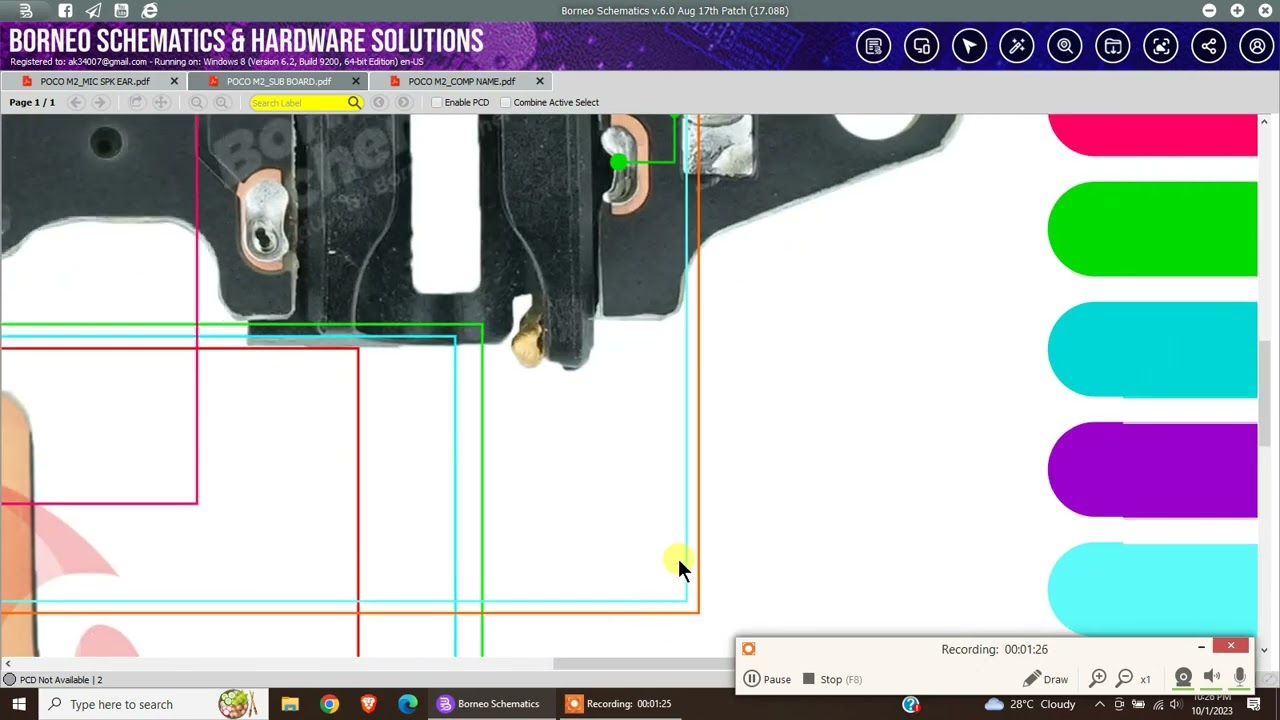Image resolution: width=1280 pixels, height=720 pixels.
Task: Toggle the Combine Active Select checkbox
Action: (x=505, y=102)
